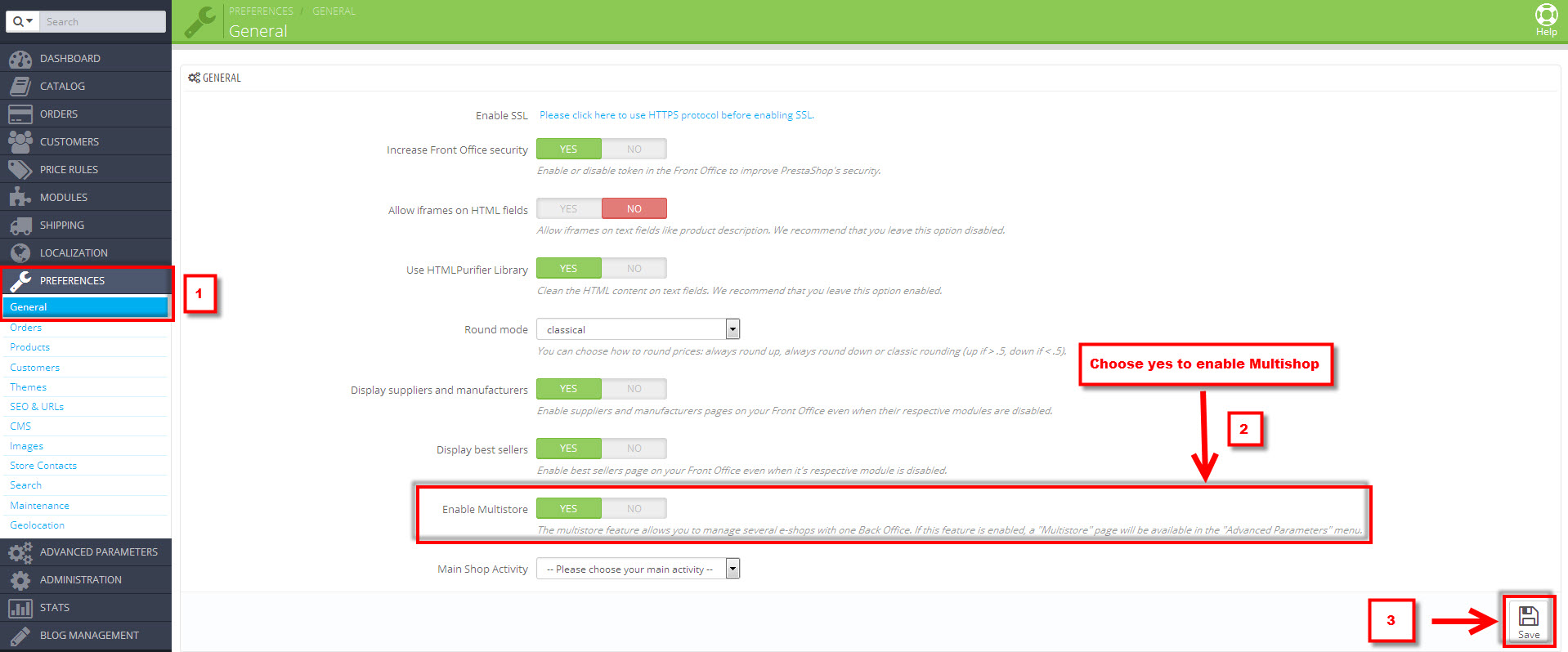Open Images preferences
Viewport: 1568px width, 652px height.
(27, 446)
